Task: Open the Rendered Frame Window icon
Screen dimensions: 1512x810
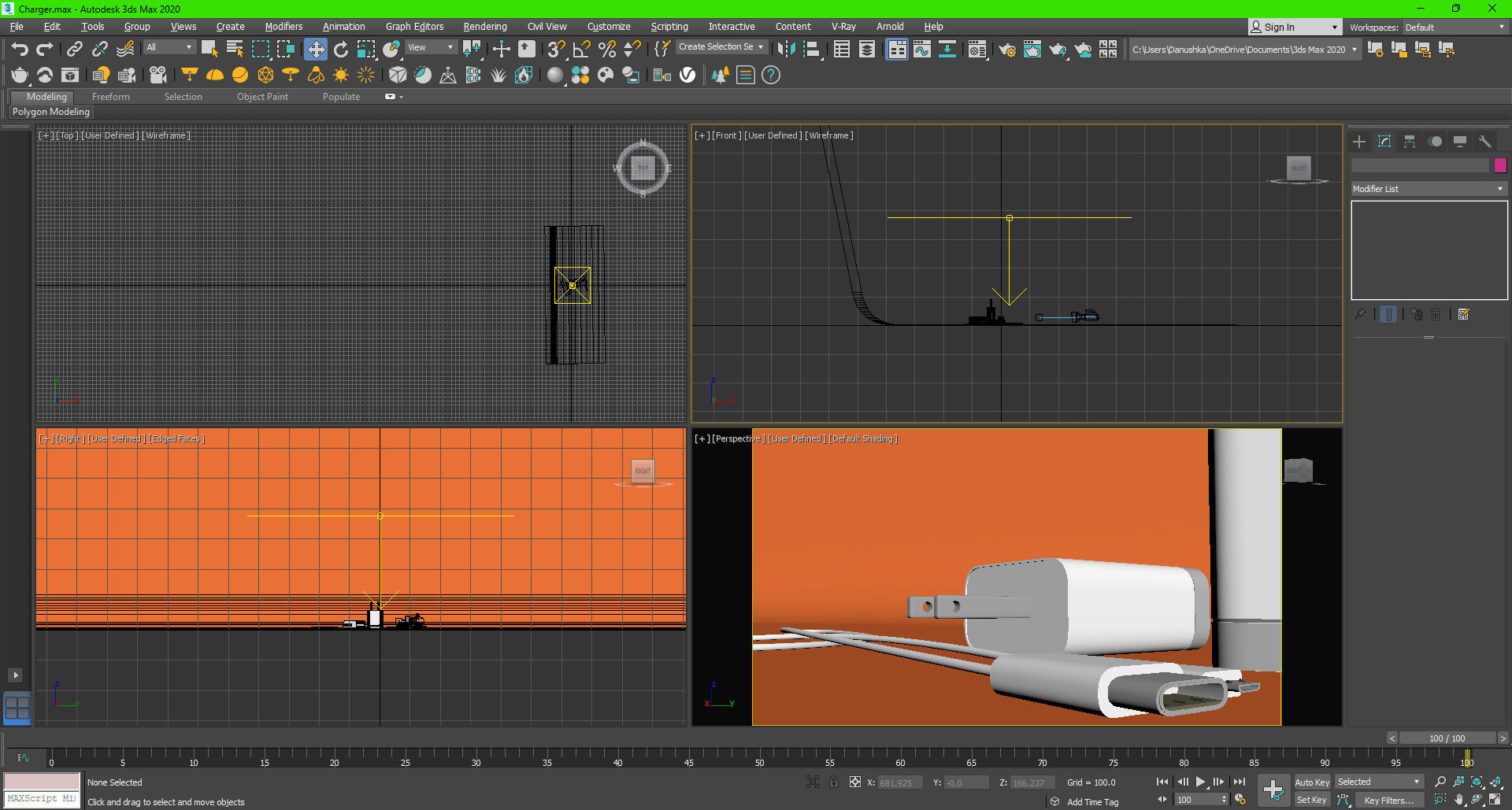Action: click(x=1032, y=50)
